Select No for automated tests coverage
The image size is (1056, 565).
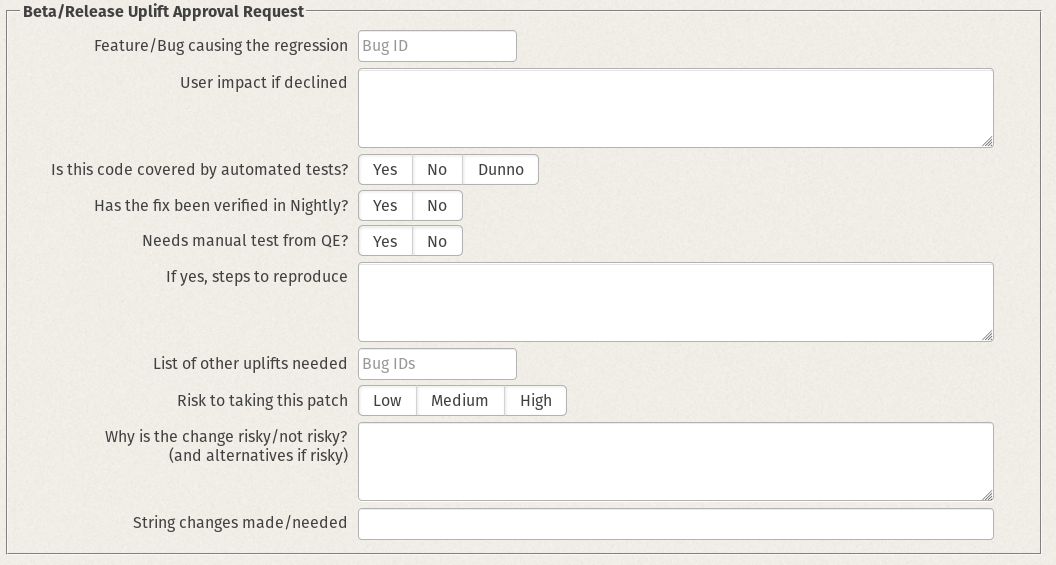[x=437, y=170]
